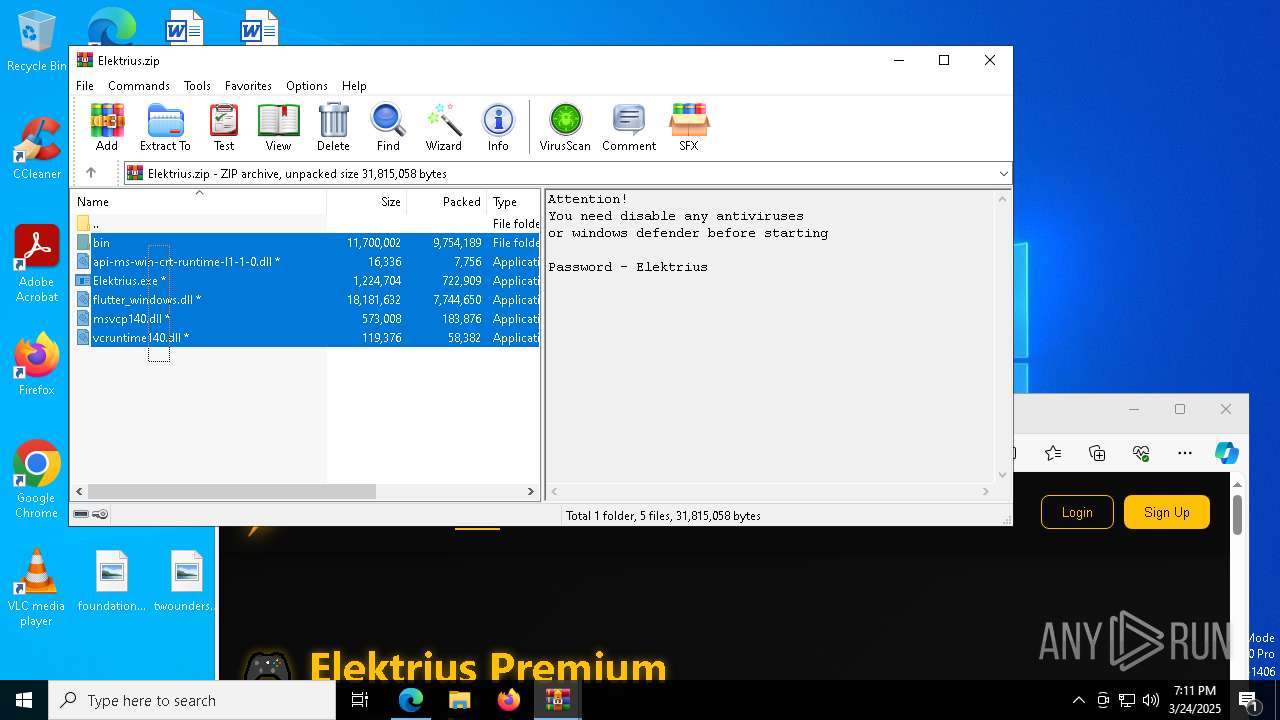Click the drive icon in WinRAR status bar

(81, 514)
